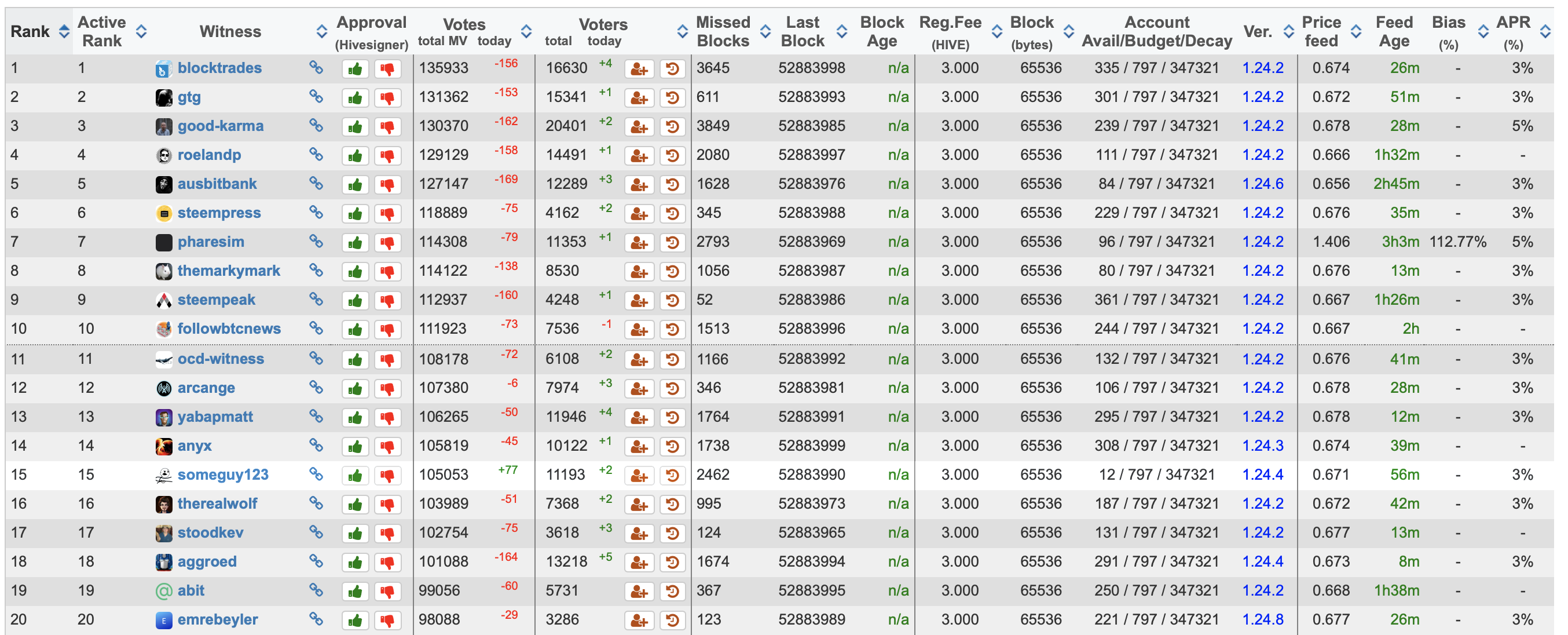This screenshot has width=1568, height=635.
Task: Sort by Price feed arrows
Action: pos(1356,32)
